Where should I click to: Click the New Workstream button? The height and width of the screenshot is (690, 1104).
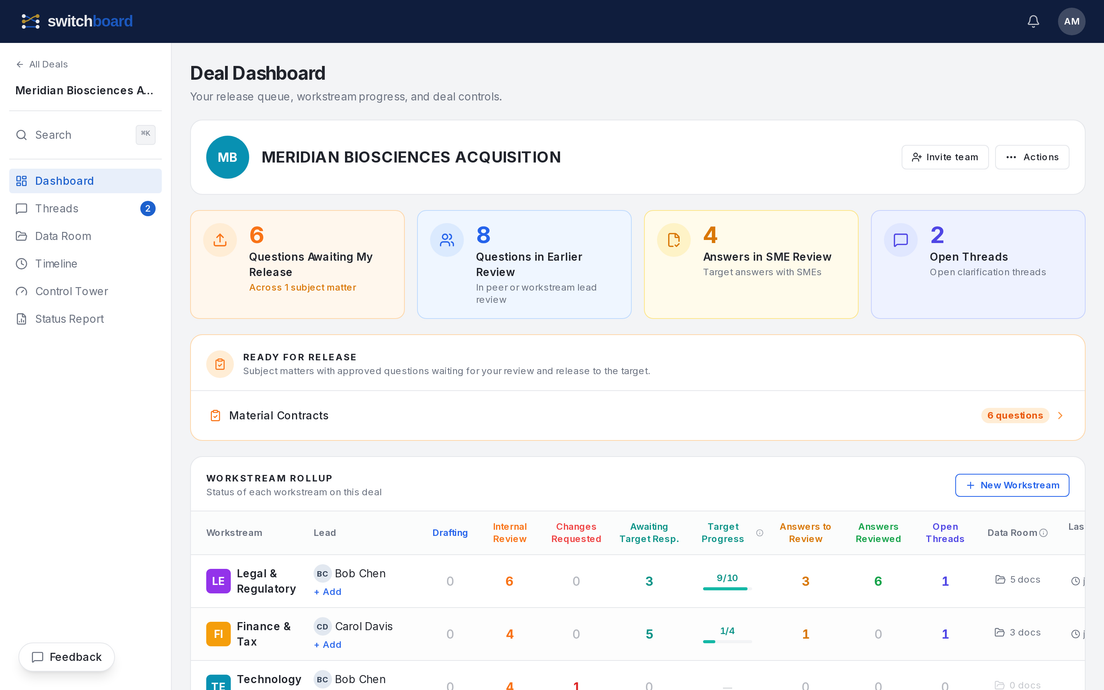point(1012,485)
